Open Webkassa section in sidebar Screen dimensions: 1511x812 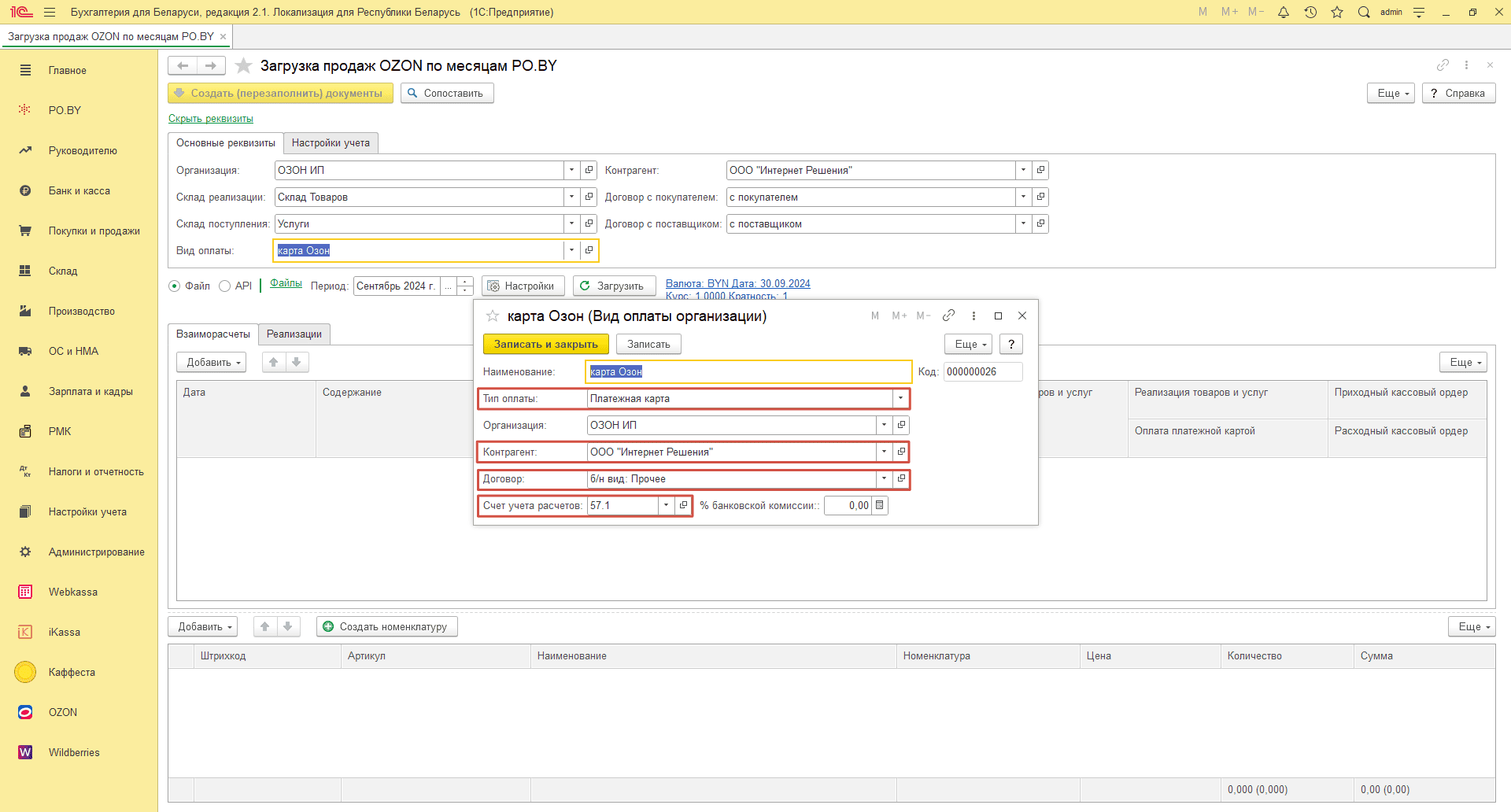73,592
